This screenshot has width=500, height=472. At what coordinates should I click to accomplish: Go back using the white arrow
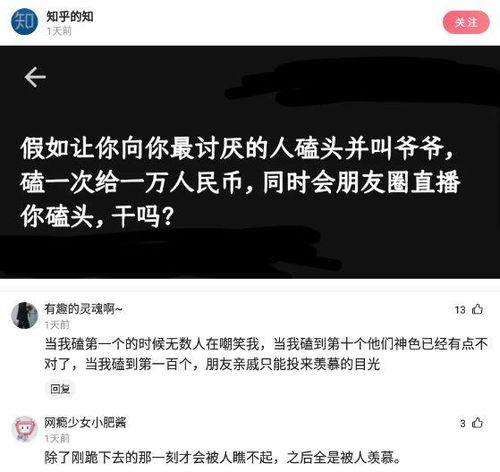pyautogui.click(x=35, y=77)
